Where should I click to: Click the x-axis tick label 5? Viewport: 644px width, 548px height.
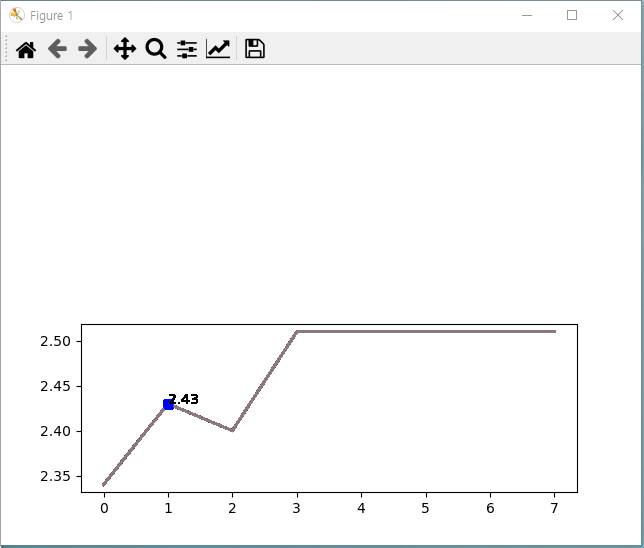[426, 509]
